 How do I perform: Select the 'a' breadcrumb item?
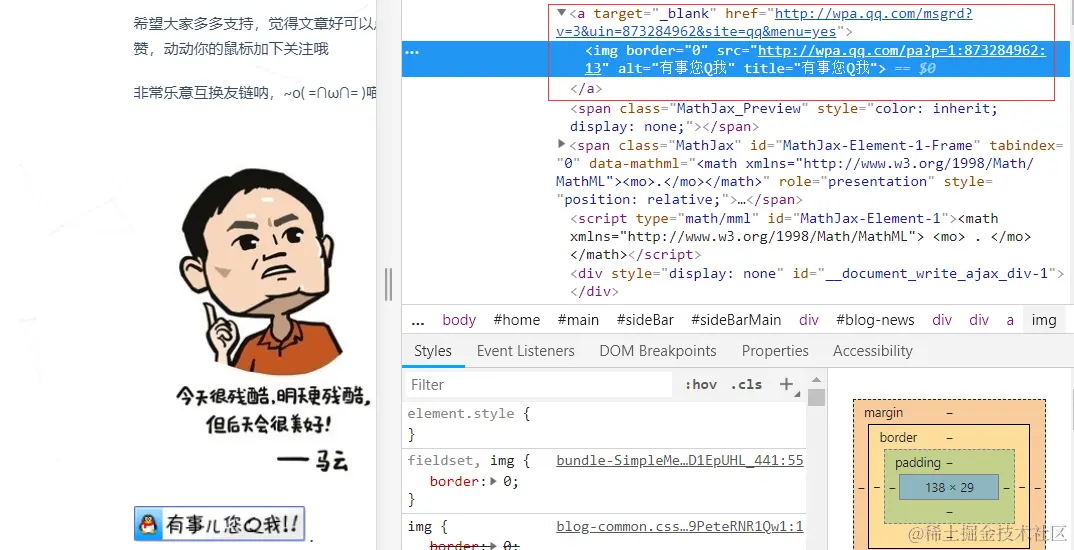(1010, 320)
